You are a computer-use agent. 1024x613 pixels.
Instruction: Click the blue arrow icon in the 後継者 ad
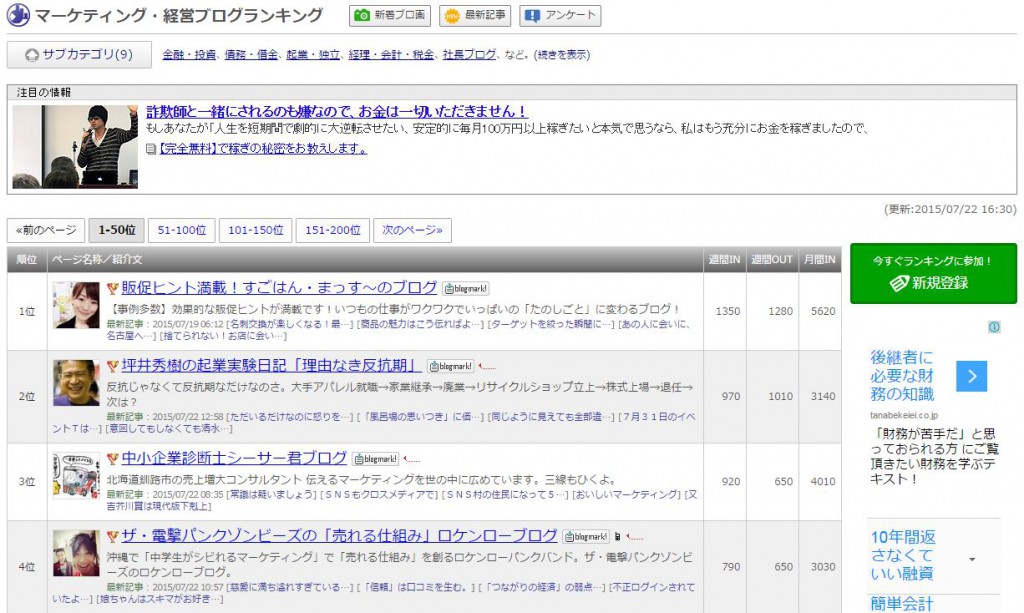(972, 376)
